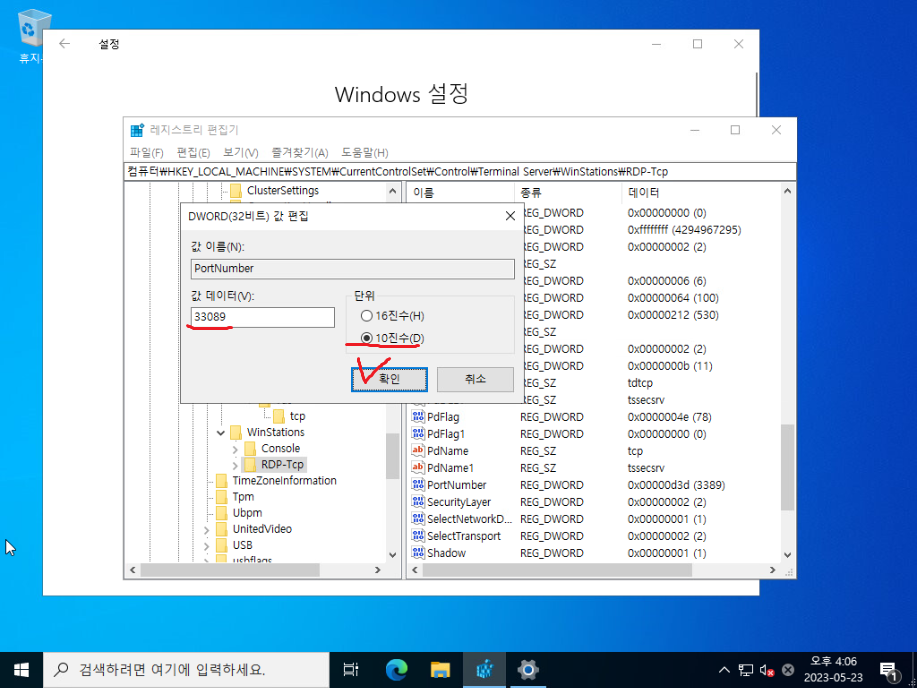917x688 pixels.
Task: Open the 즐겨찾기(A) menu
Action: click(x=299, y=153)
